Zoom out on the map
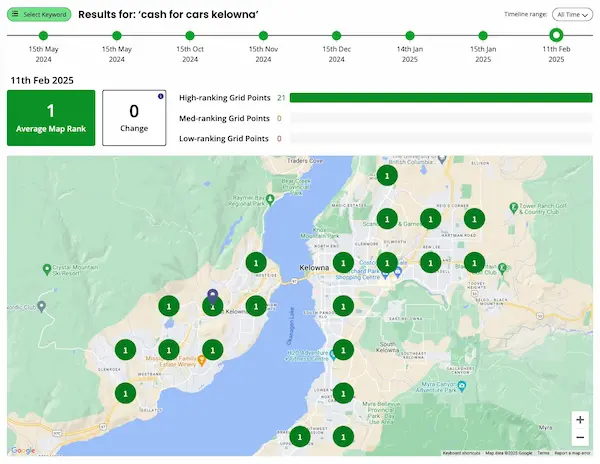The width and height of the screenshot is (600, 464). tap(579, 438)
